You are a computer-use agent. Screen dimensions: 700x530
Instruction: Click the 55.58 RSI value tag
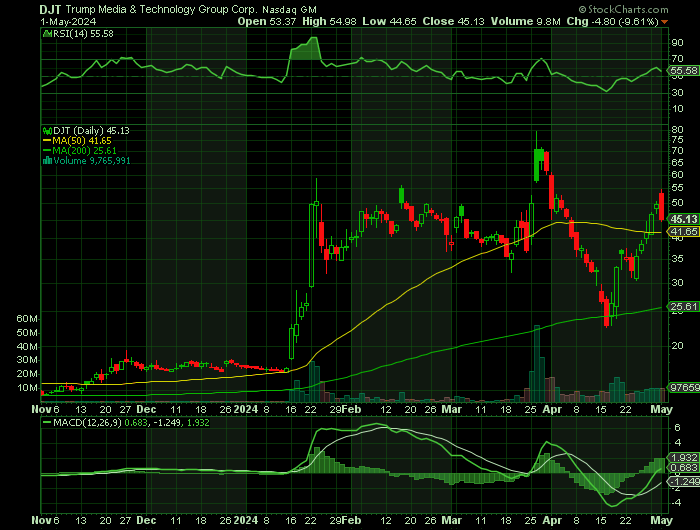[x=684, y=72]
